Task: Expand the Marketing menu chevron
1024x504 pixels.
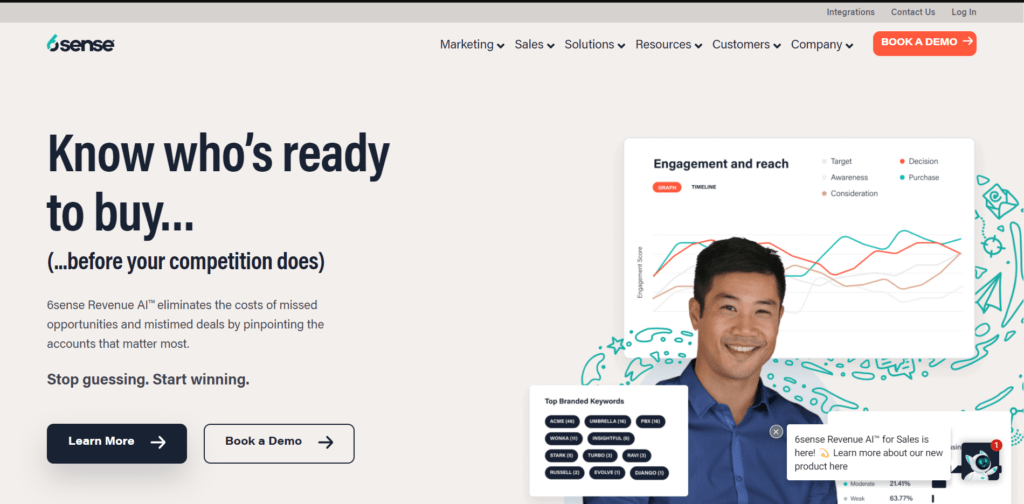Action: tap(500, 46)
